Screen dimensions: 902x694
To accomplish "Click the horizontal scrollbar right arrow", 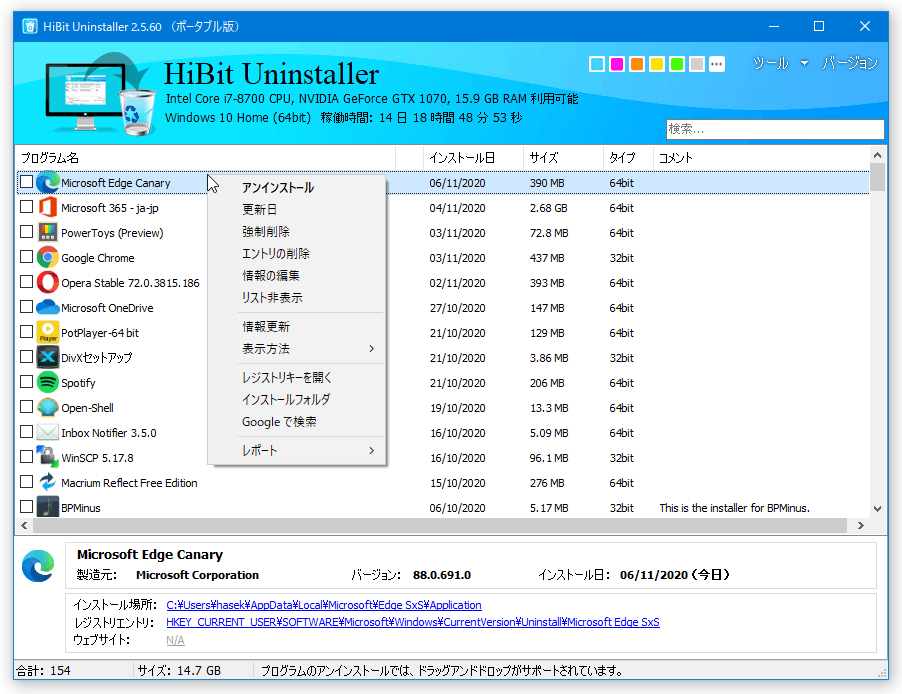I will pyautogui.click(x=861, y=525).
